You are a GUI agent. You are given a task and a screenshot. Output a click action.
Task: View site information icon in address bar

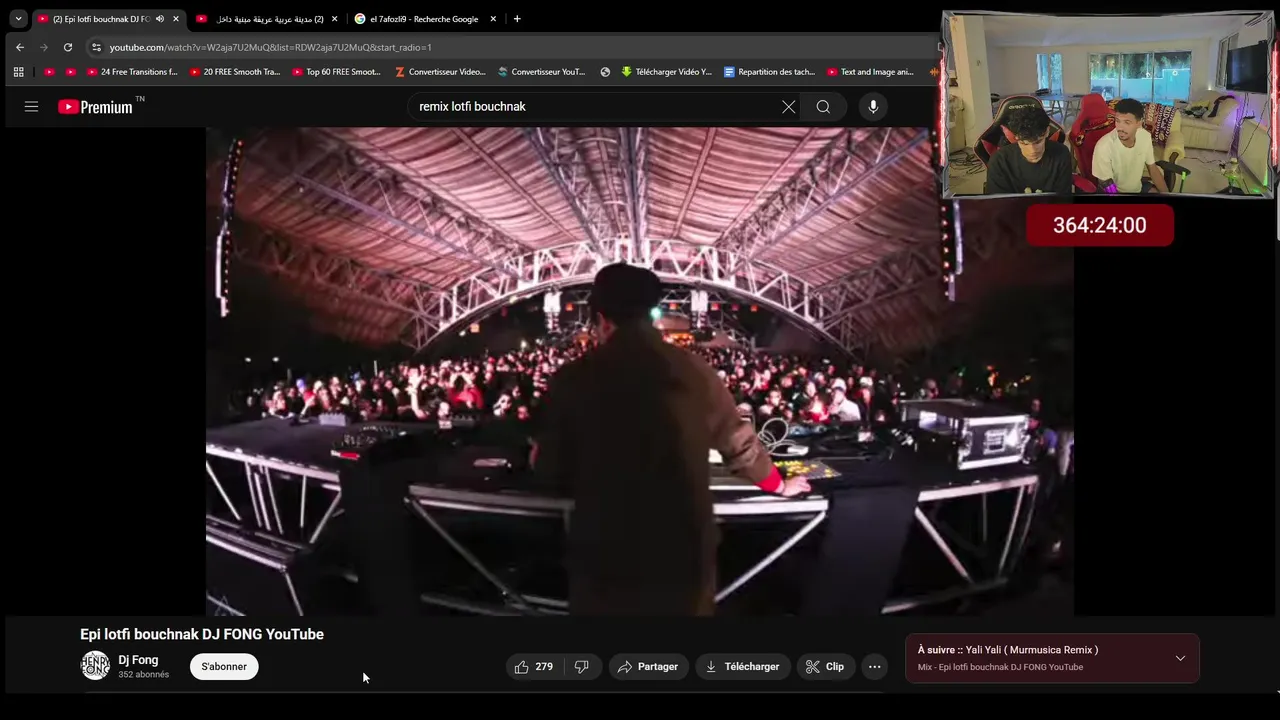(x=96, y=47)
